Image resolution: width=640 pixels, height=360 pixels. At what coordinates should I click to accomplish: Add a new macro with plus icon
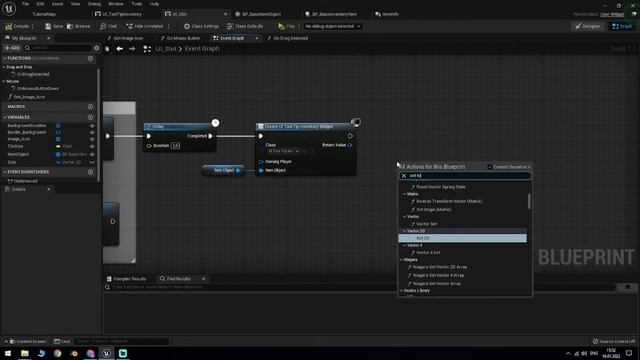tap(91, 107)
